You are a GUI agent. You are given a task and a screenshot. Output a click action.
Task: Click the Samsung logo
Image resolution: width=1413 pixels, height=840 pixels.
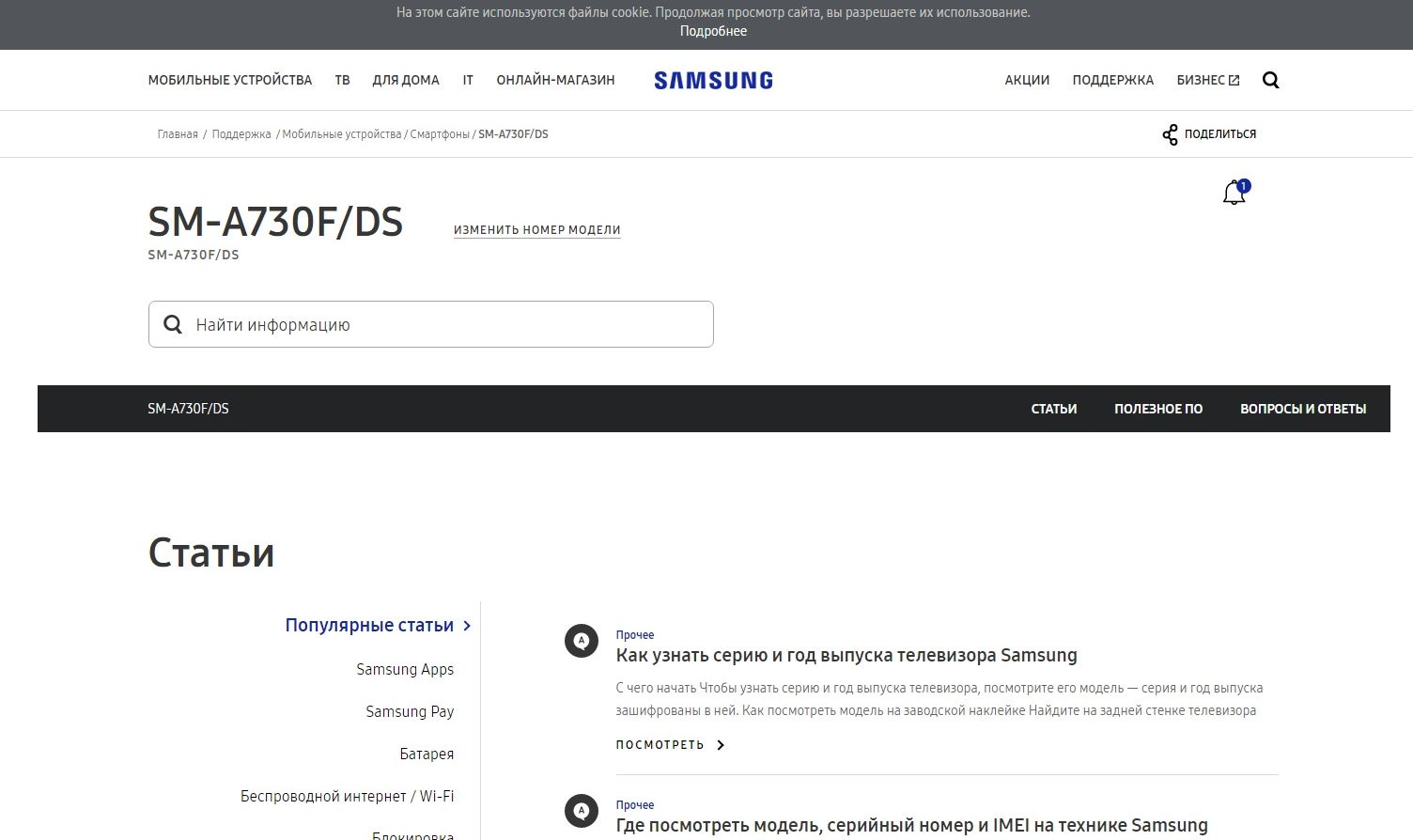click(x=713, y=81)
